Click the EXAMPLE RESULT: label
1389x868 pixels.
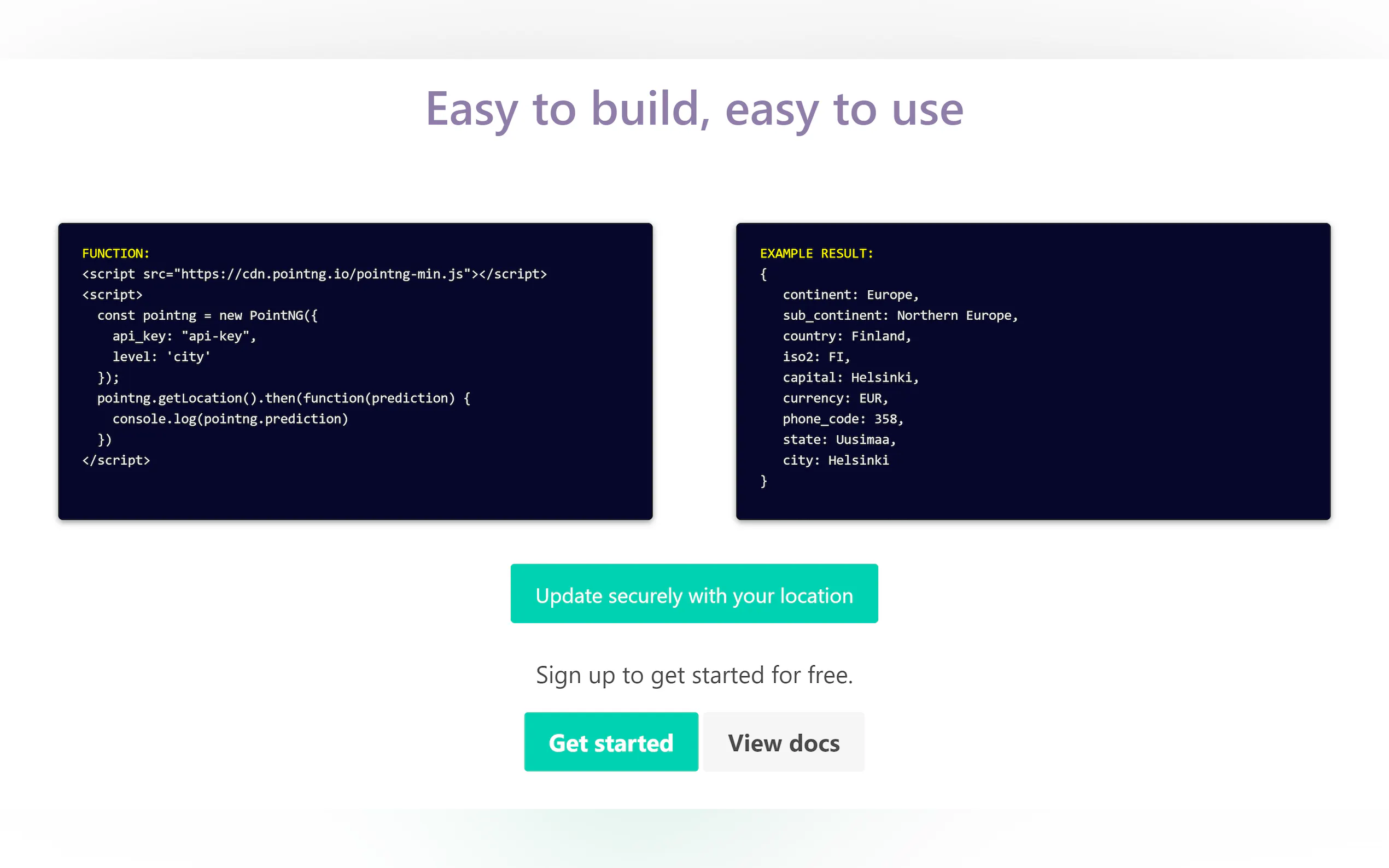(x=816, y=253)
